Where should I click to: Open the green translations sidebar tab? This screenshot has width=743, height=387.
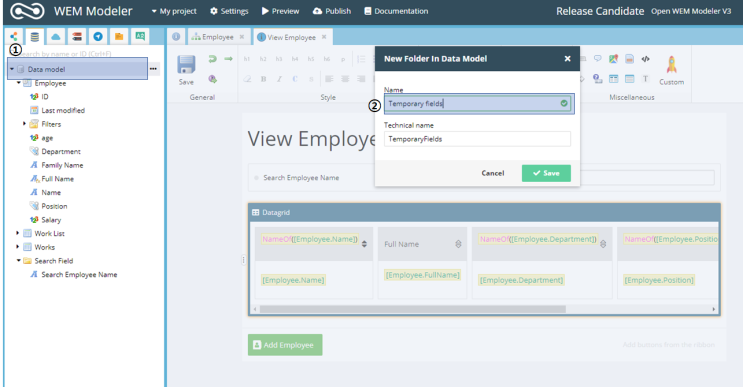click(140, 36)
